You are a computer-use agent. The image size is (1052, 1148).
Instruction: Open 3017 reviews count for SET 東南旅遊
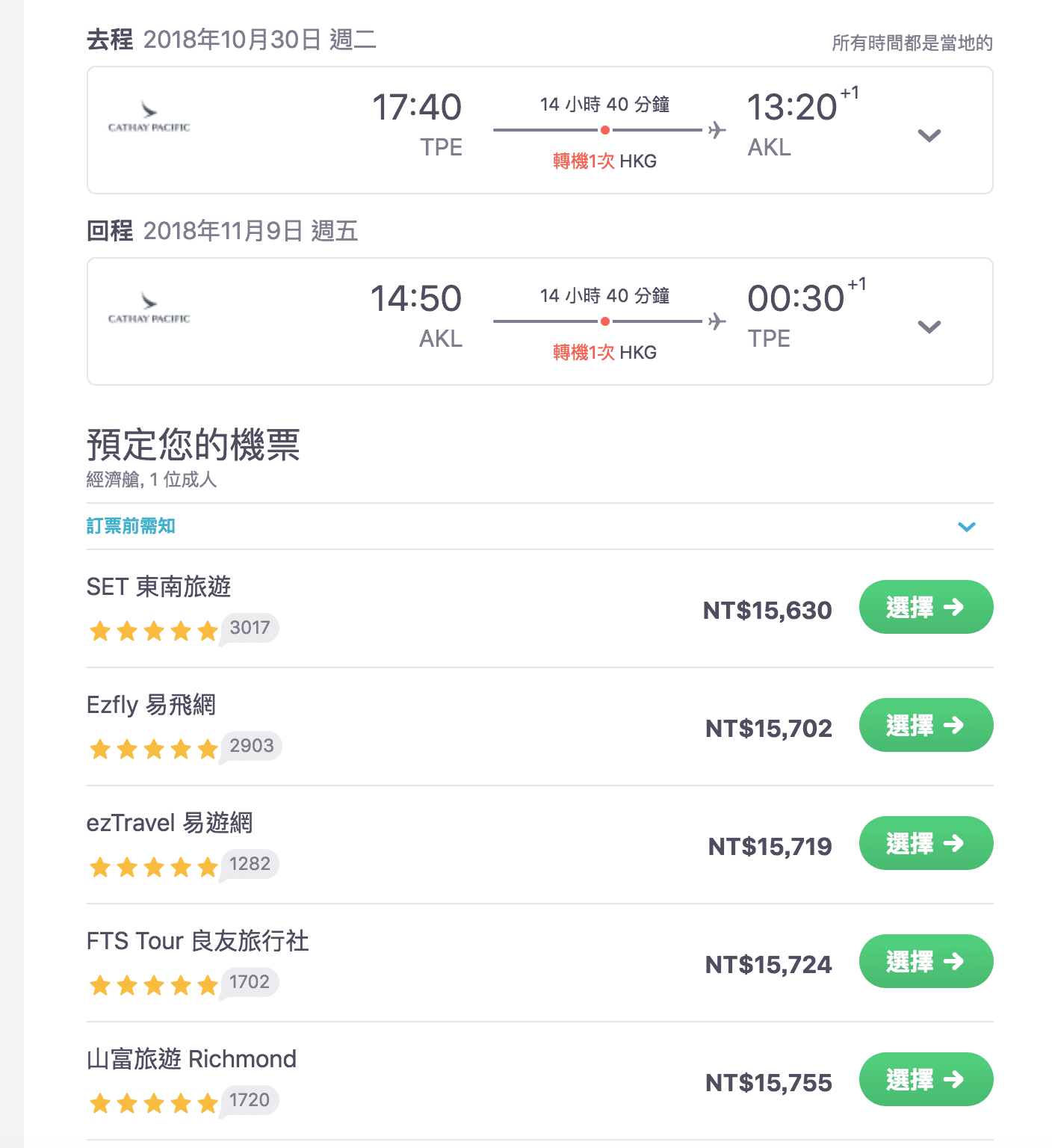click(x=250, y=628)
